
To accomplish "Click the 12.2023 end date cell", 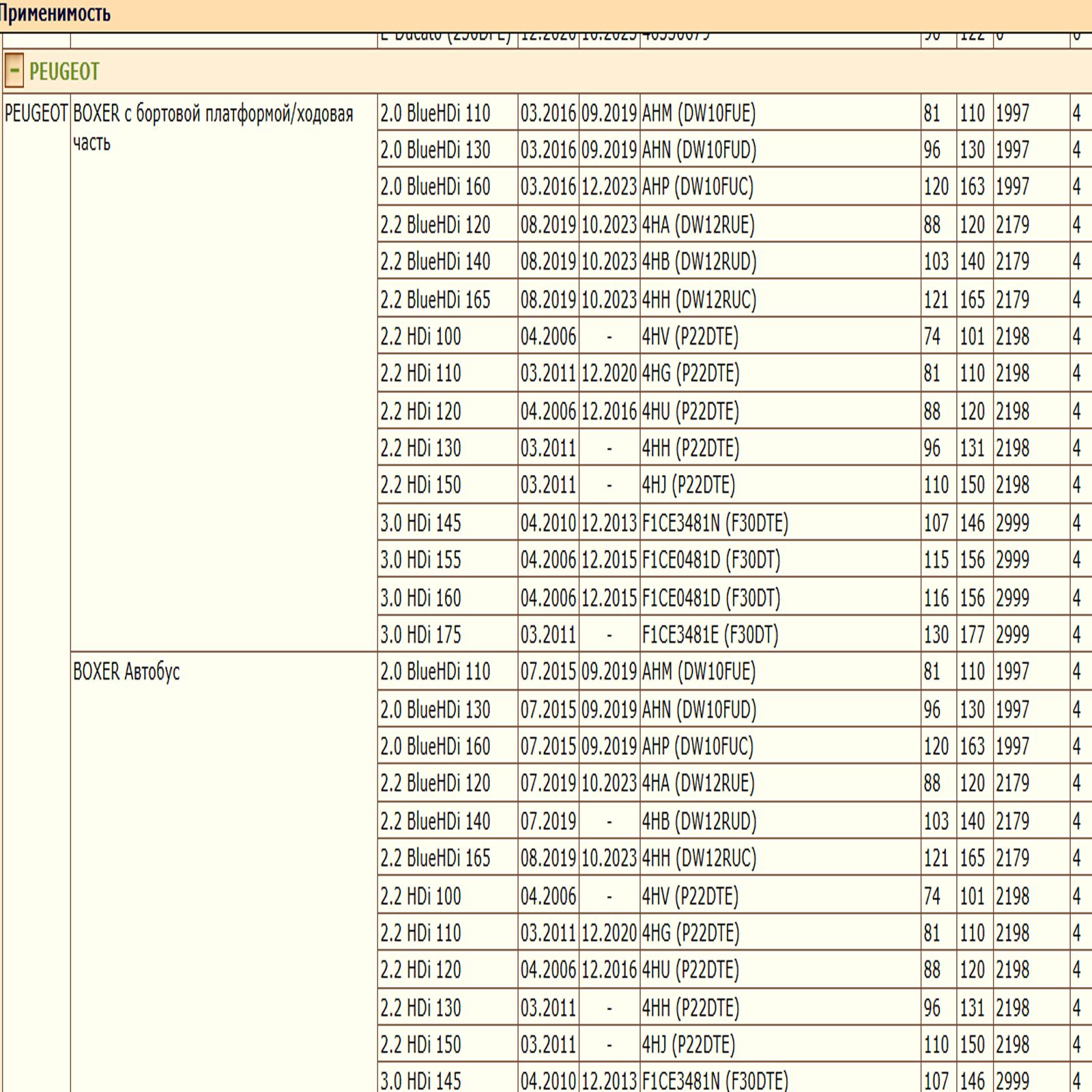I will pyautogui.click(x=608, y=186).
